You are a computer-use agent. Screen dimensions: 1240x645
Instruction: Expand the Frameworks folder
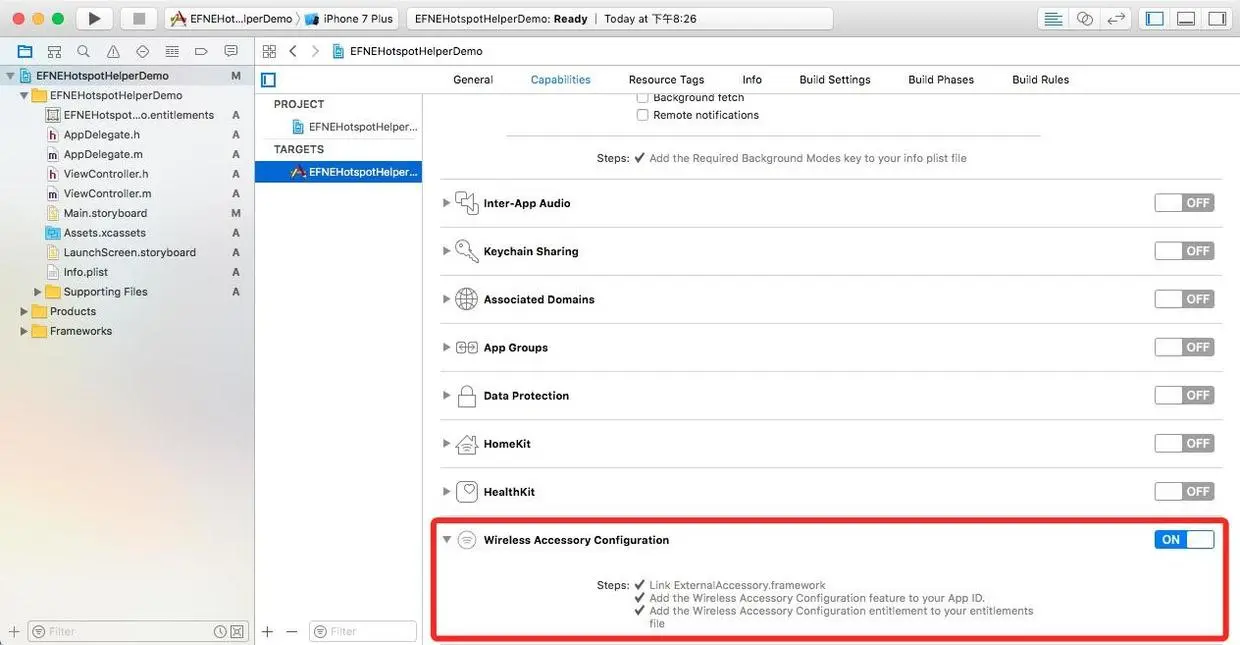24,331
